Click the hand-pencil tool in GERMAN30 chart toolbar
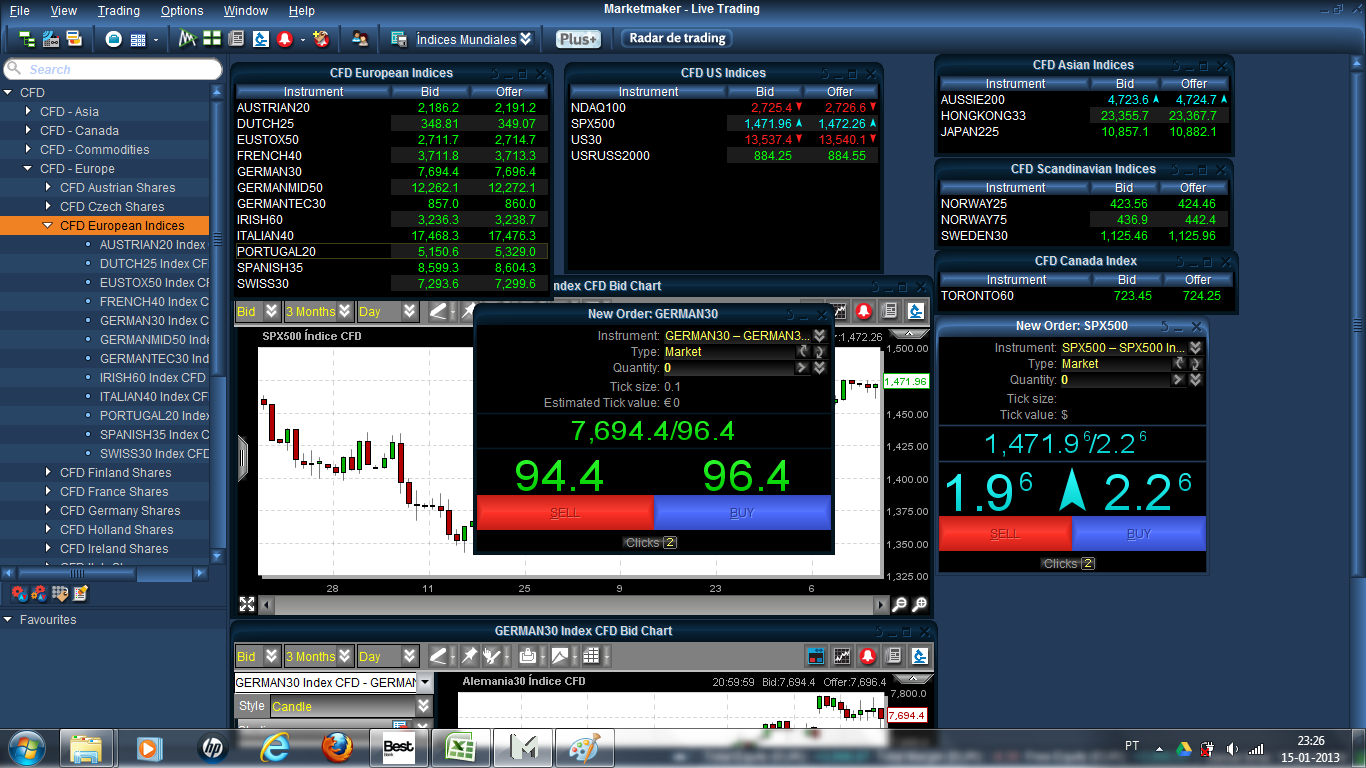 tap(490, 657)
